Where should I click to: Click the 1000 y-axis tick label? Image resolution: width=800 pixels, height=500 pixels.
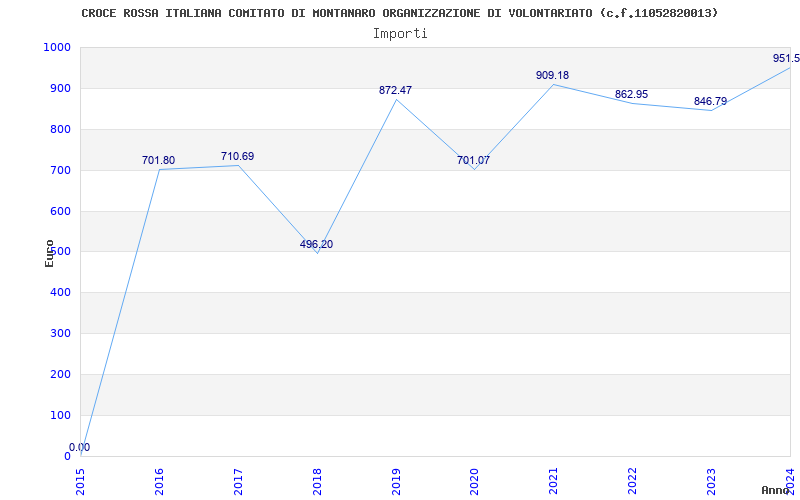57,47
